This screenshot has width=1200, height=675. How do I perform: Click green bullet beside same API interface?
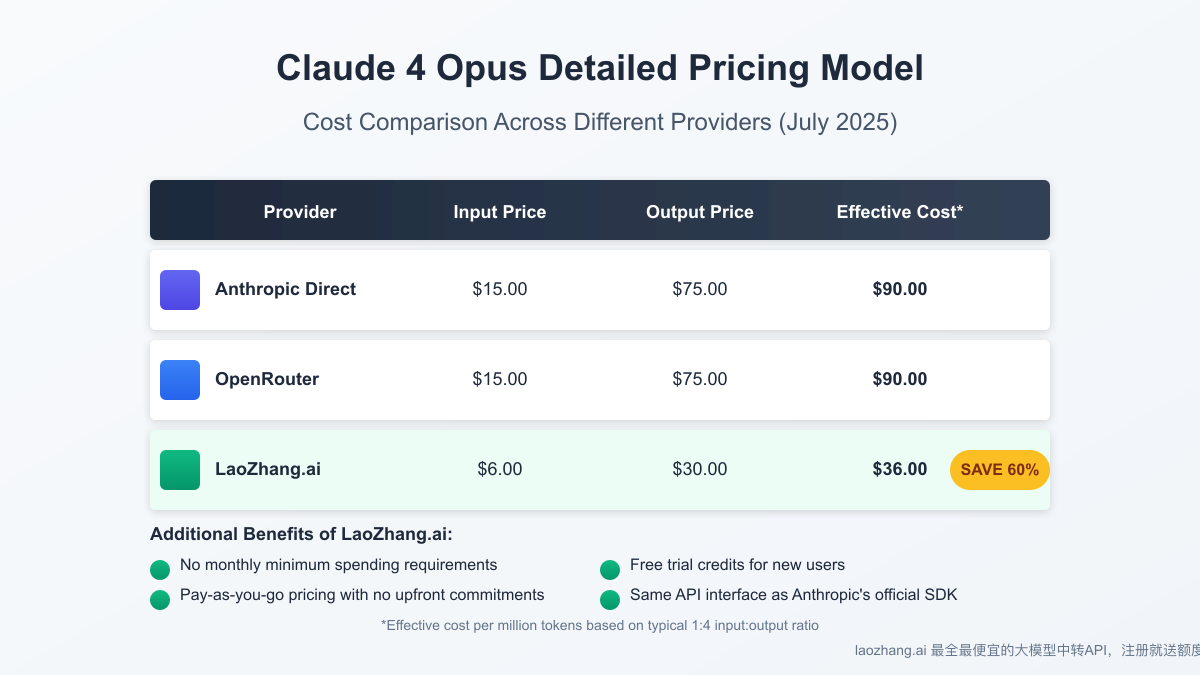(x=610, y=600)
